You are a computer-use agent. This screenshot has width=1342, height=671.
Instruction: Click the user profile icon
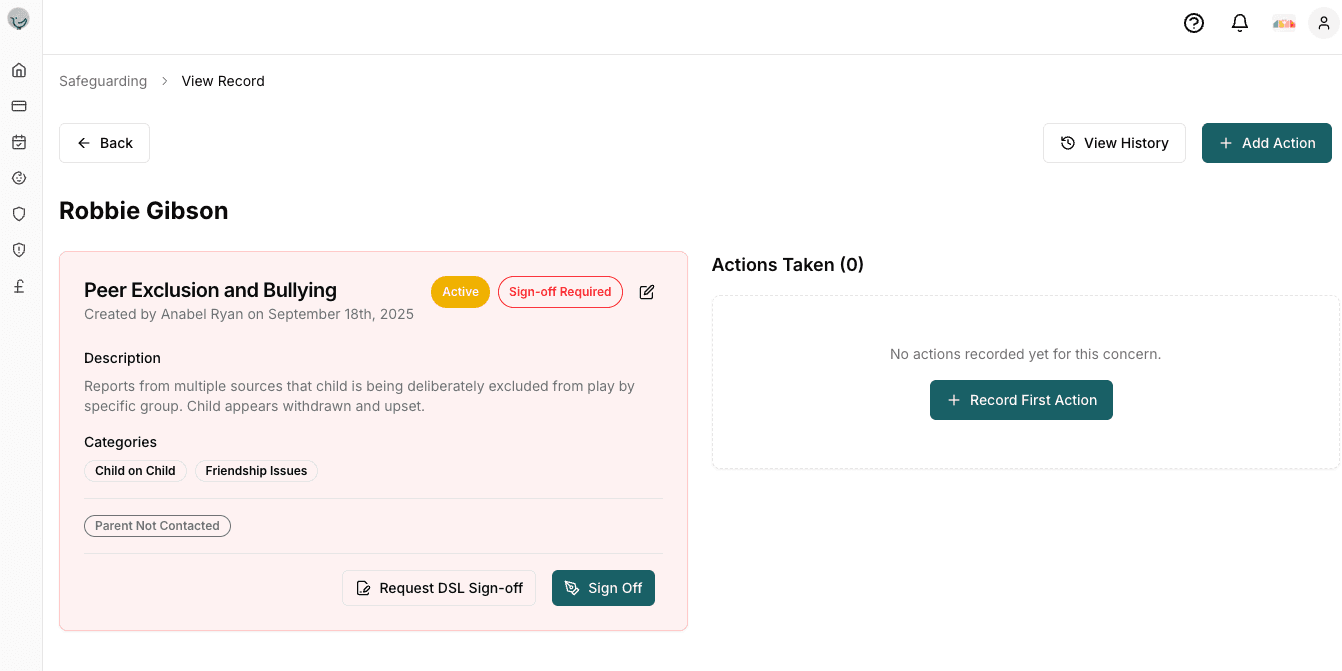[1323, 23]
